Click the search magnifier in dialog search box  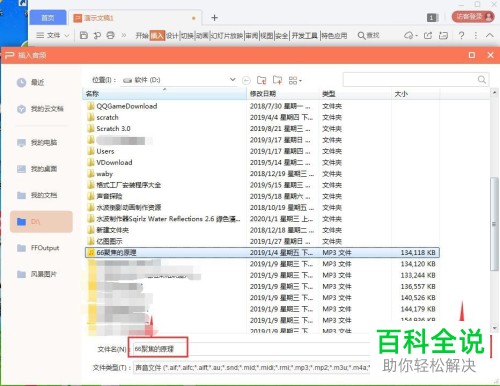pyautogui.click(x=481, y=79)
